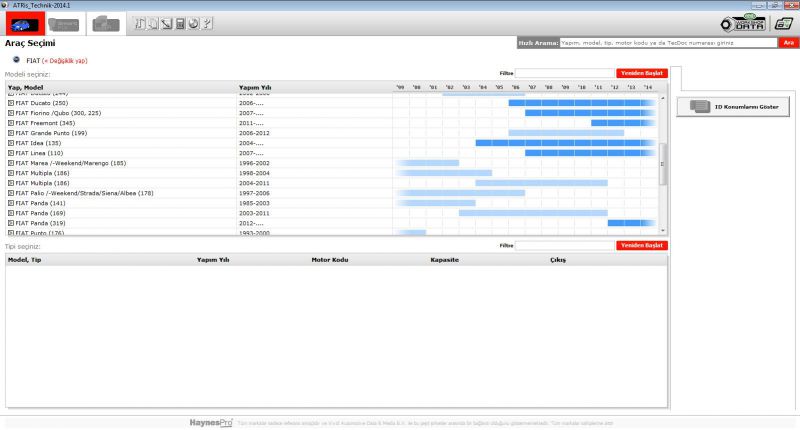Open the vehicle selection tab with the blue car

tap(25, 24)
